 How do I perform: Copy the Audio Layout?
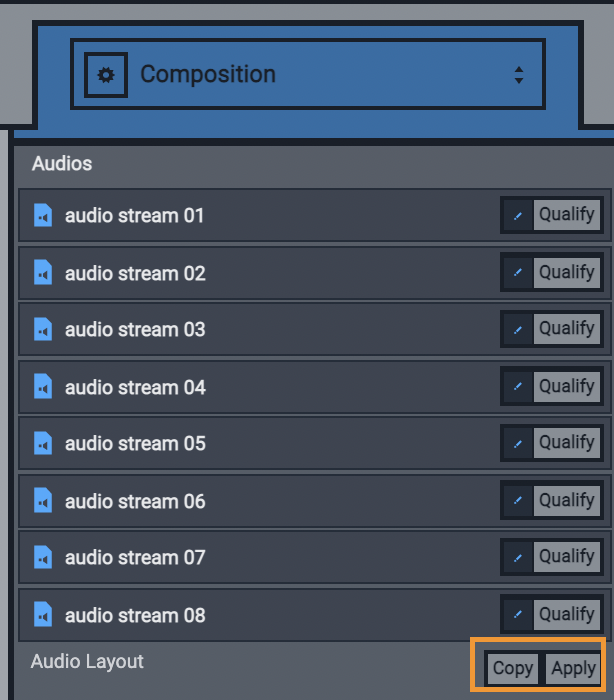(513, 668)
